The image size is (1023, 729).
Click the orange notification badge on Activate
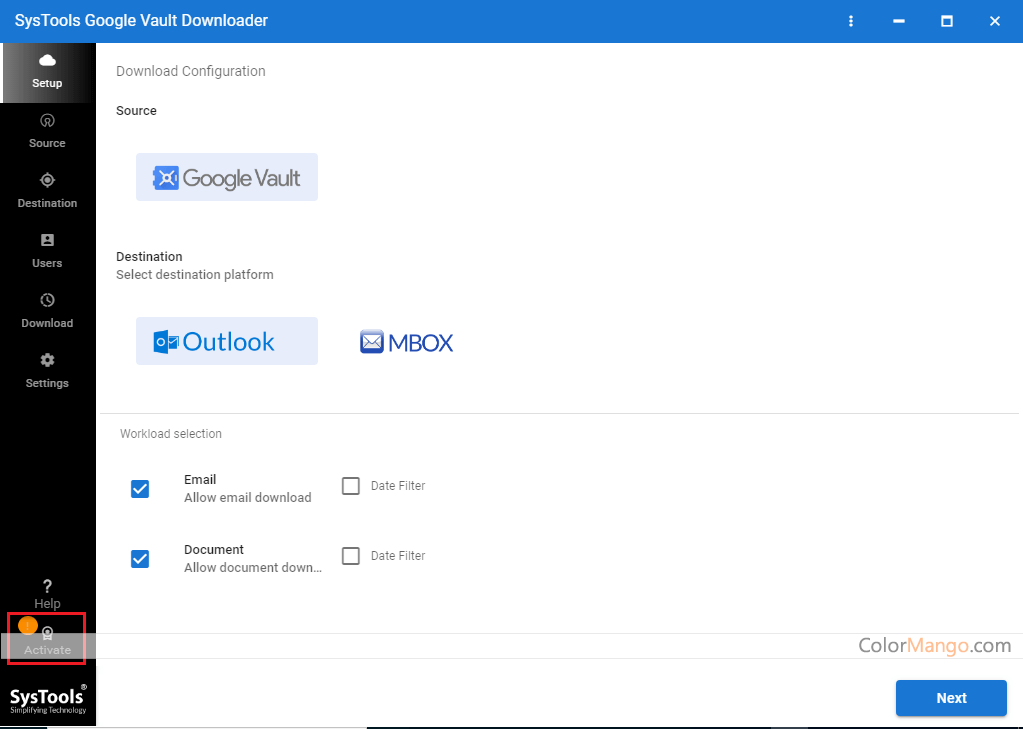tap(28, 626)
